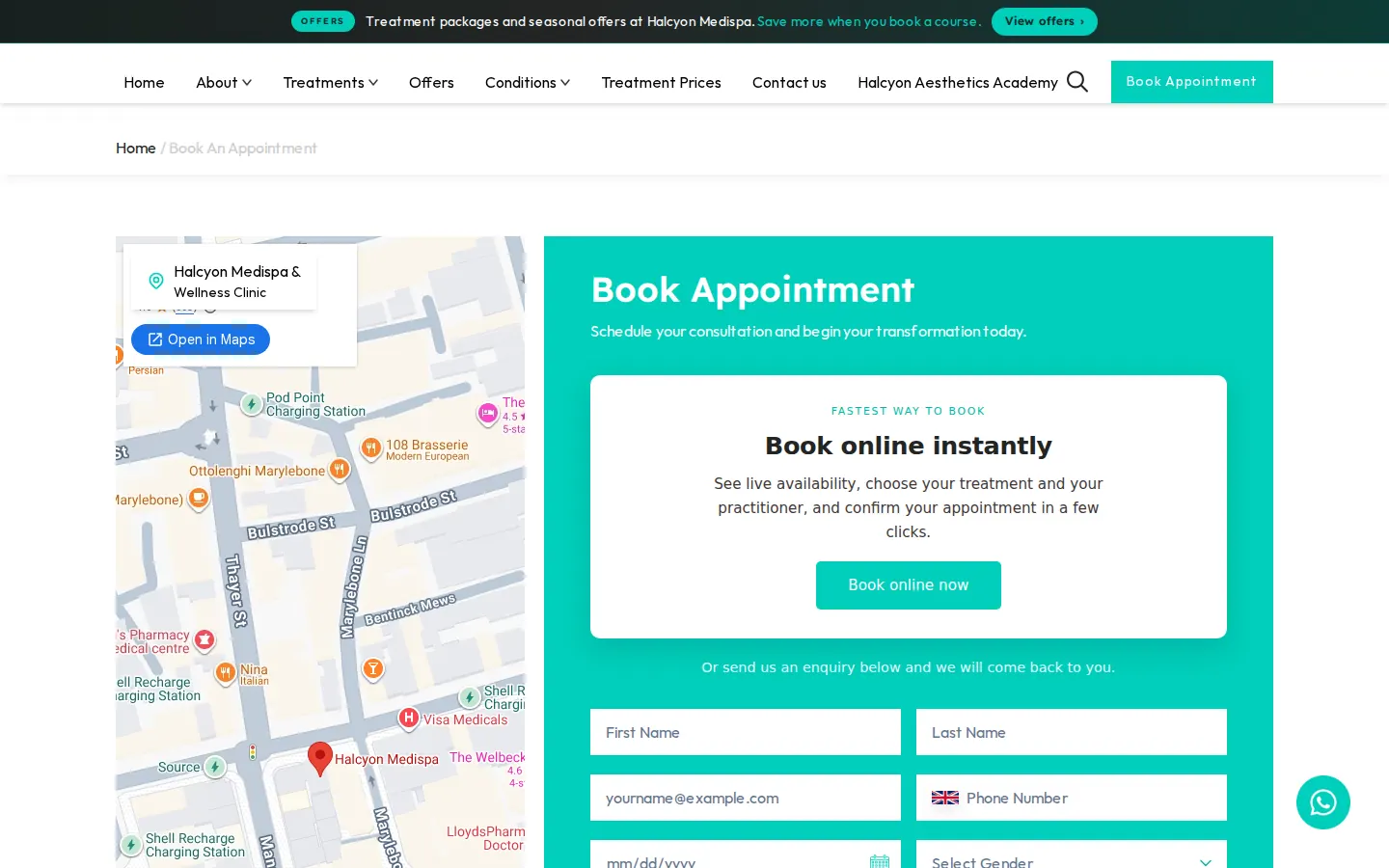Open the Contact us page
This screenshot has width=1389, height=868.
pyautogui.click(x=789, y=82)
